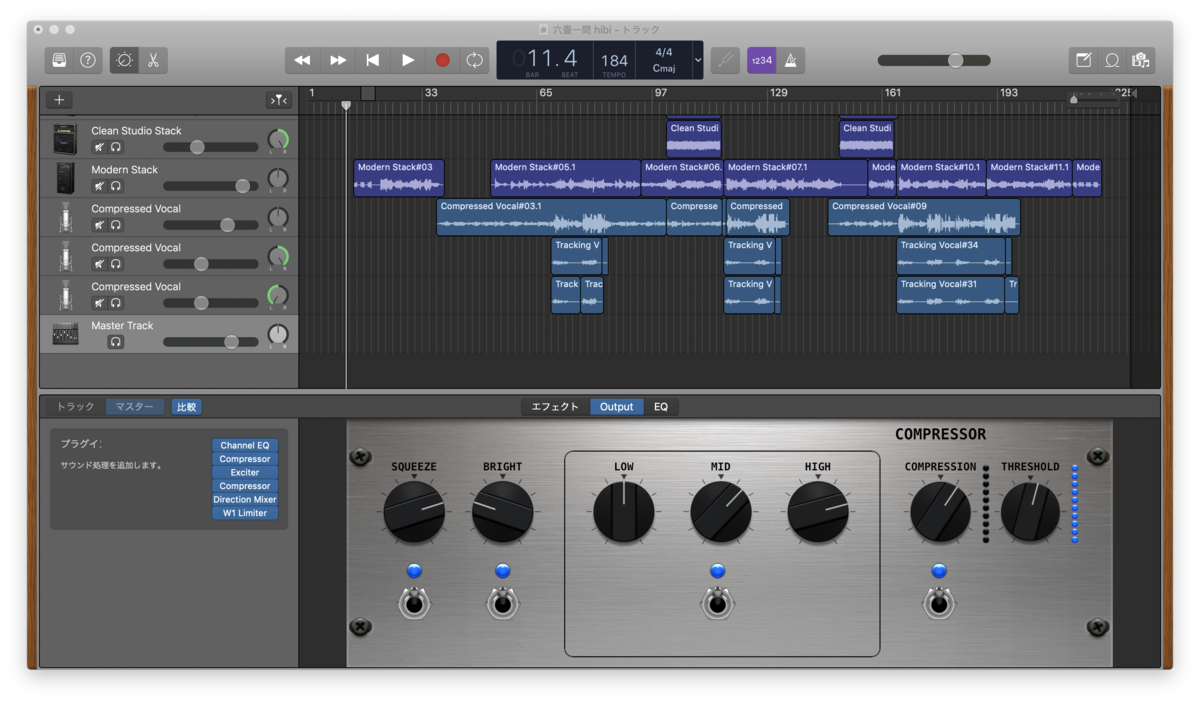Select the Modern Stack#03 audio region
The width and height of the screenshot is (1200, 703).
tap(399, 178)
